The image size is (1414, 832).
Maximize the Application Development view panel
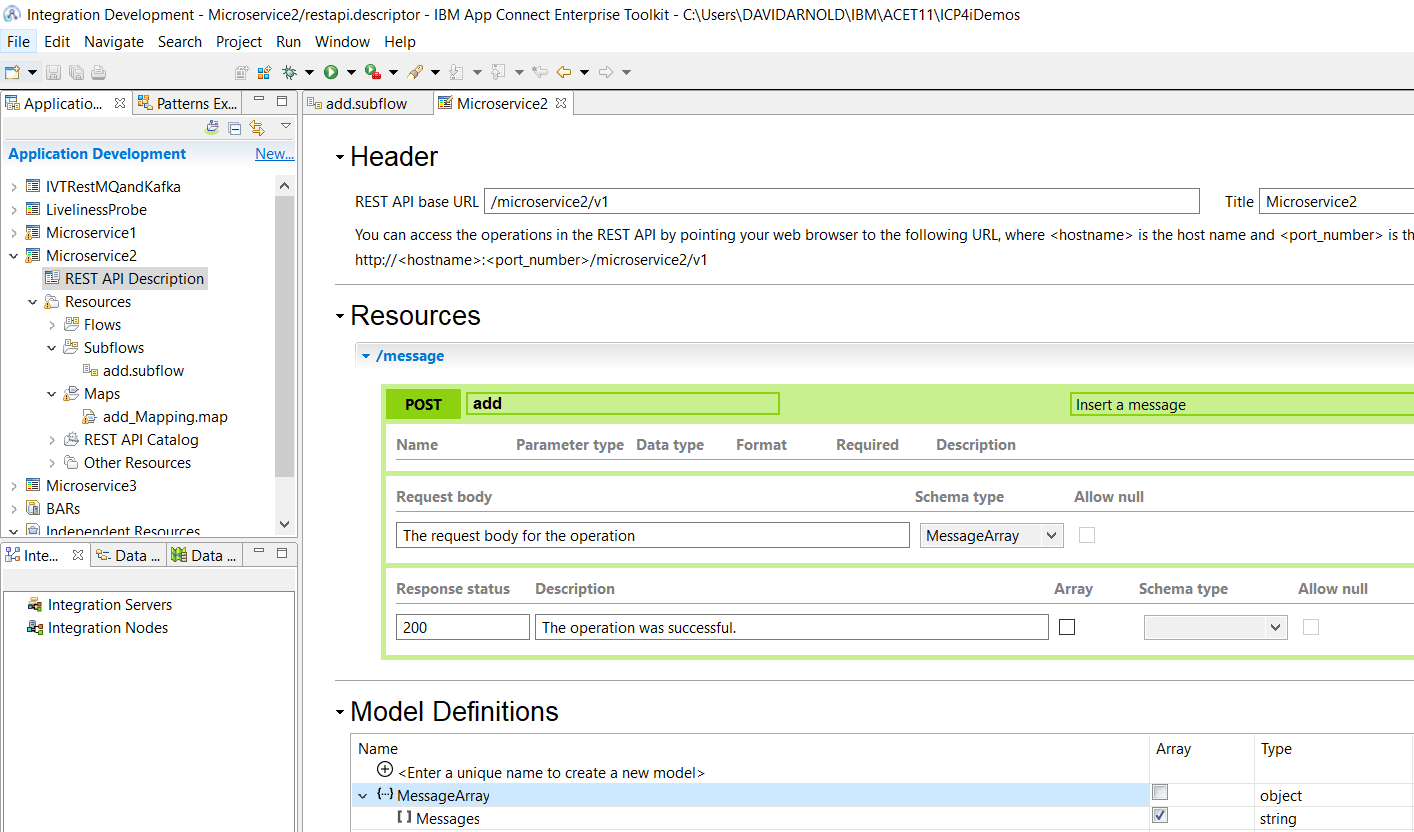click(282, 101)
